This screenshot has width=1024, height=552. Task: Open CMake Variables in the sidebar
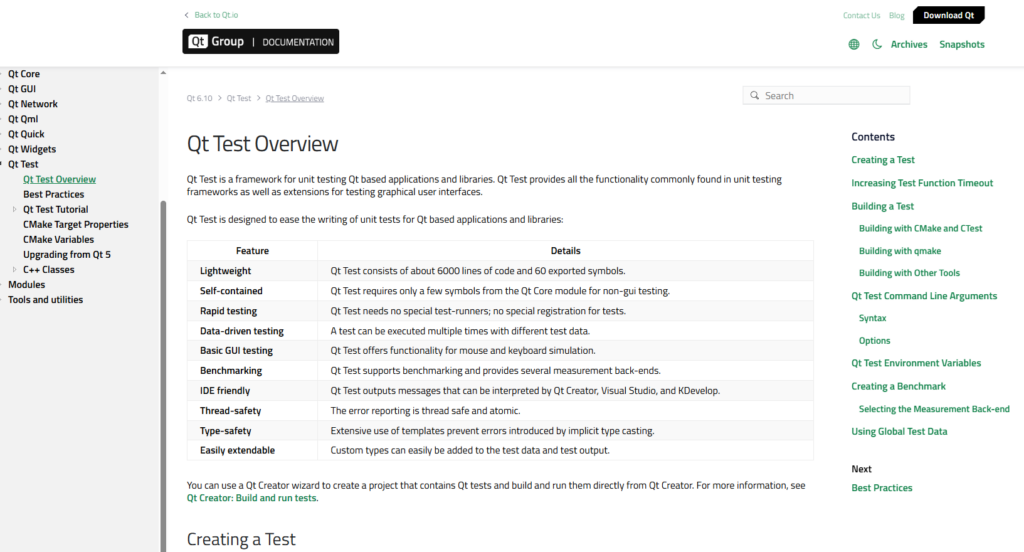pyautogui.click(x=58, y=239)
